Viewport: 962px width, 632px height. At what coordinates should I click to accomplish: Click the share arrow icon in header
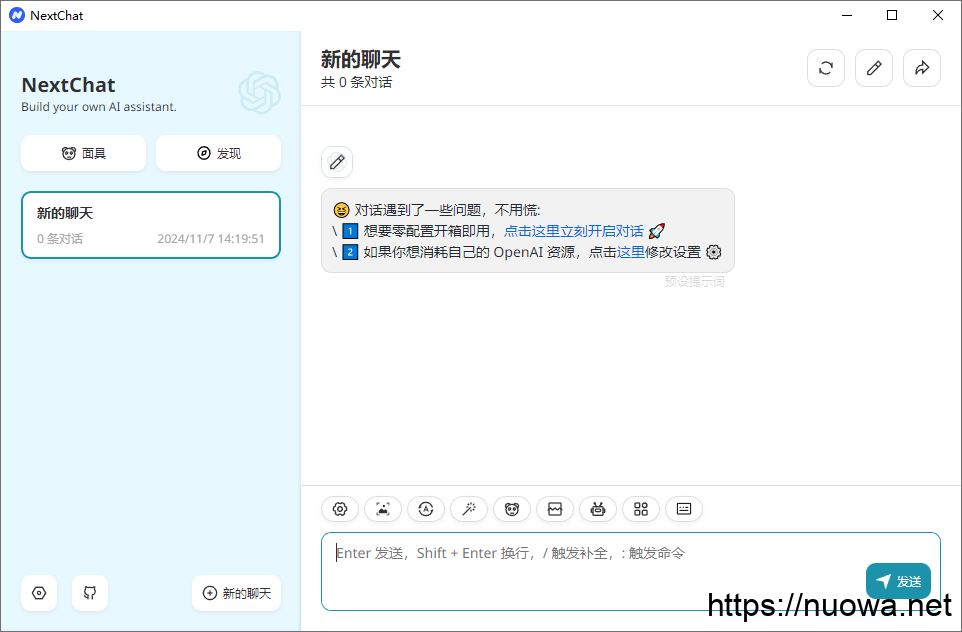point(922,68)
